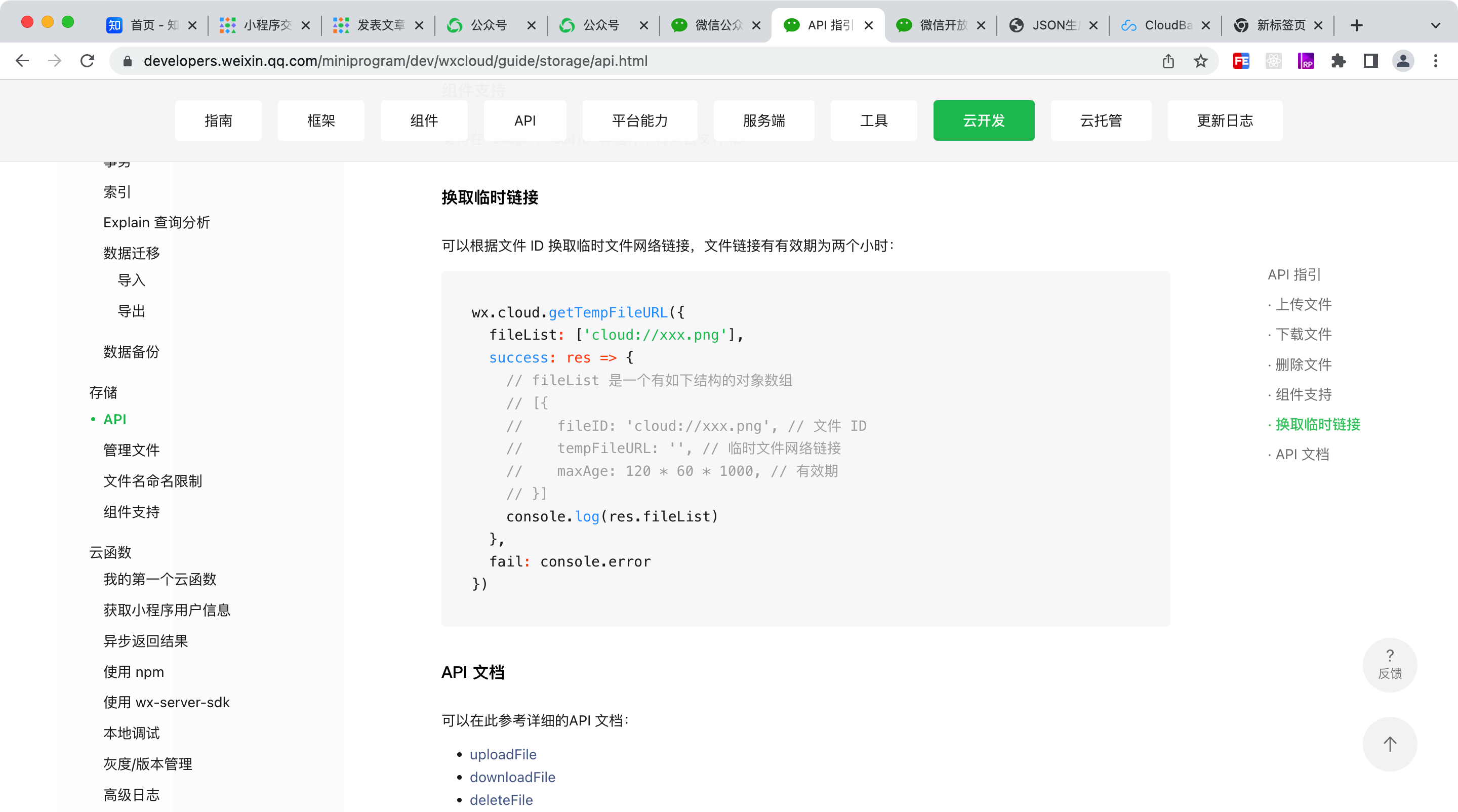Click the browser reload icon
1458x812 pixels.
pos(87,61)
